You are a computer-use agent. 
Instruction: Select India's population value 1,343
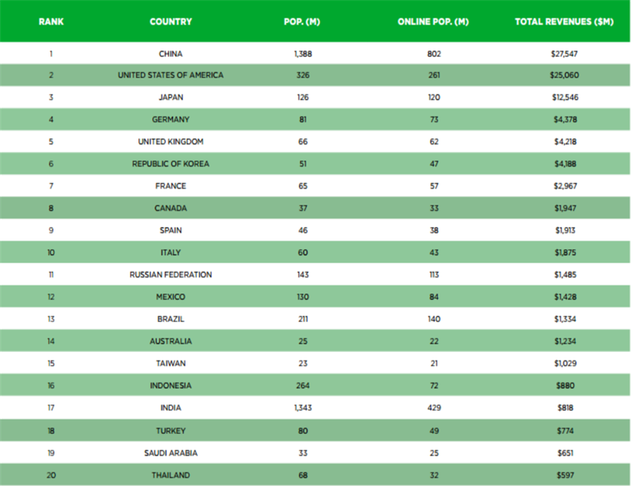point(303,408)
